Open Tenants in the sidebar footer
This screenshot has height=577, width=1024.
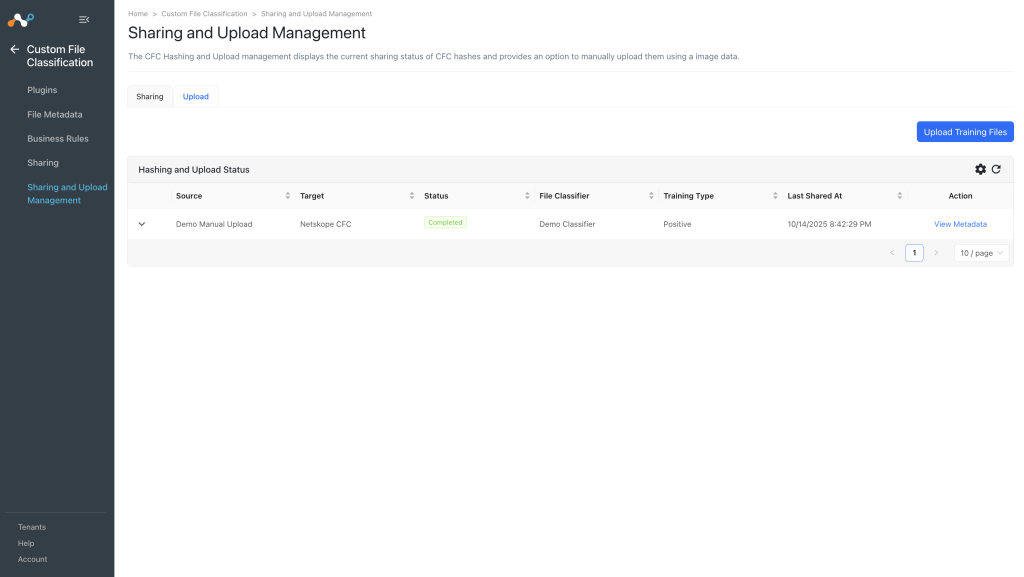(31, 527)
